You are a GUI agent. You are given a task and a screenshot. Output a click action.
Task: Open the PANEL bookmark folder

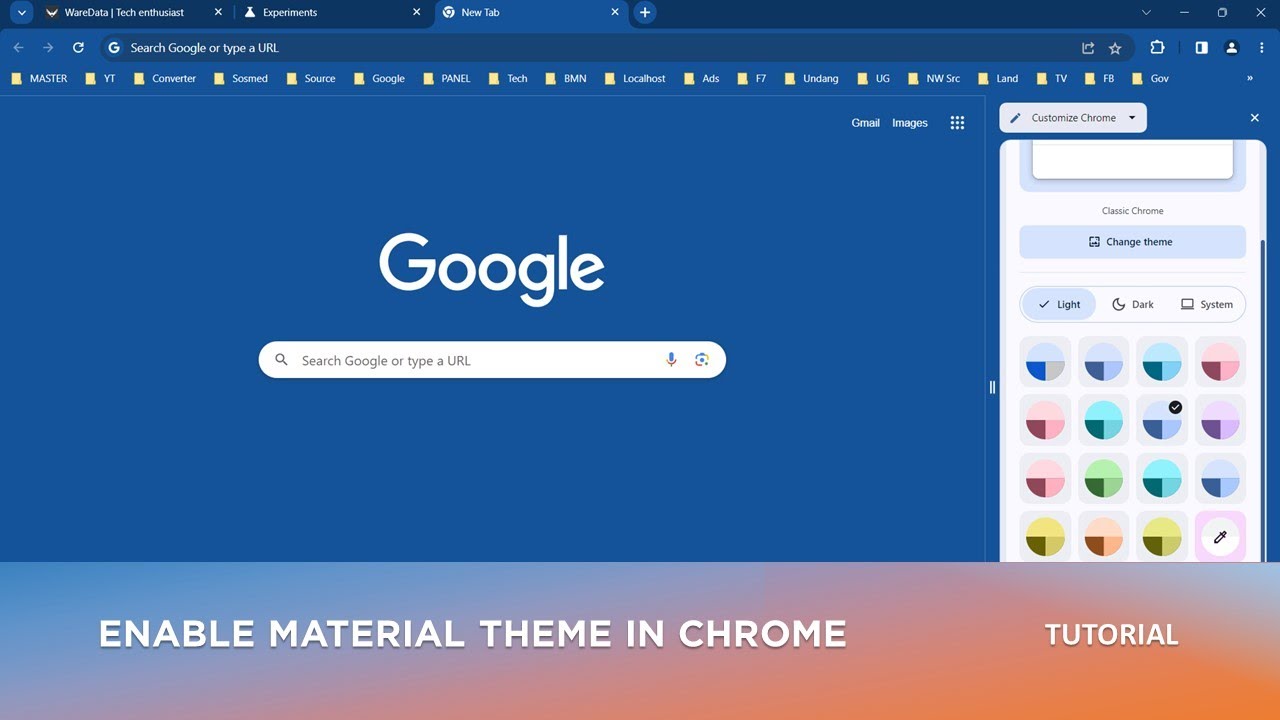(x=447, y=78)
